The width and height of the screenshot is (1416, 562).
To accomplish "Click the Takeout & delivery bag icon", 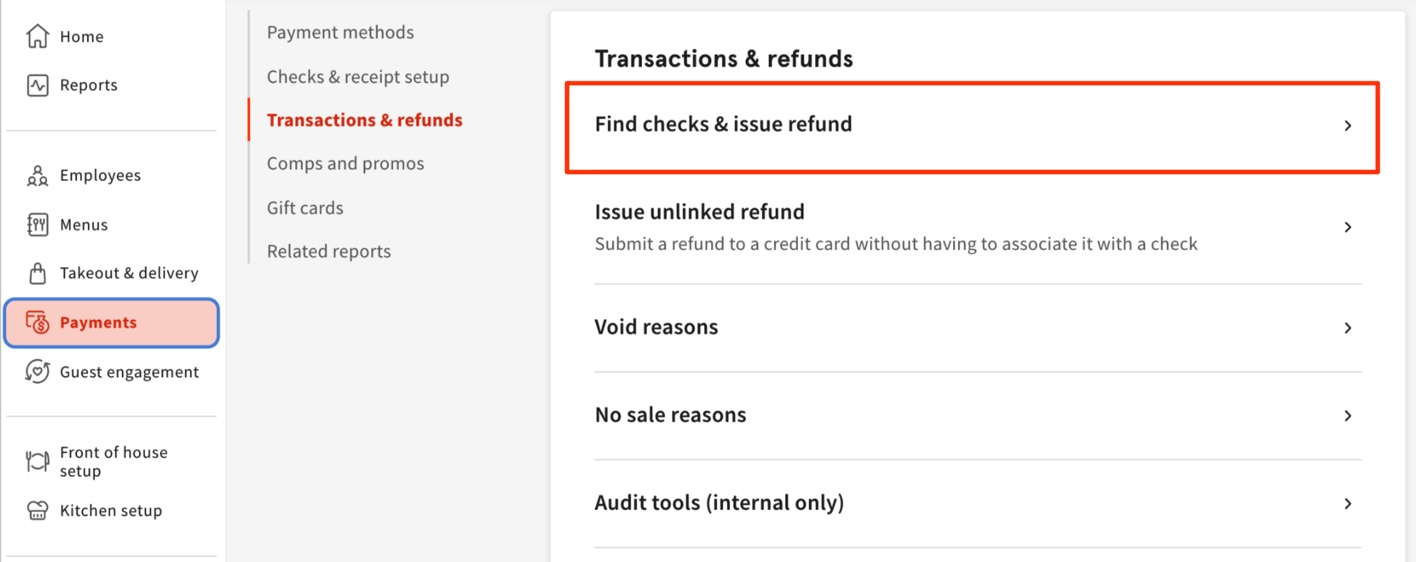I will click(x=37, y=273).
